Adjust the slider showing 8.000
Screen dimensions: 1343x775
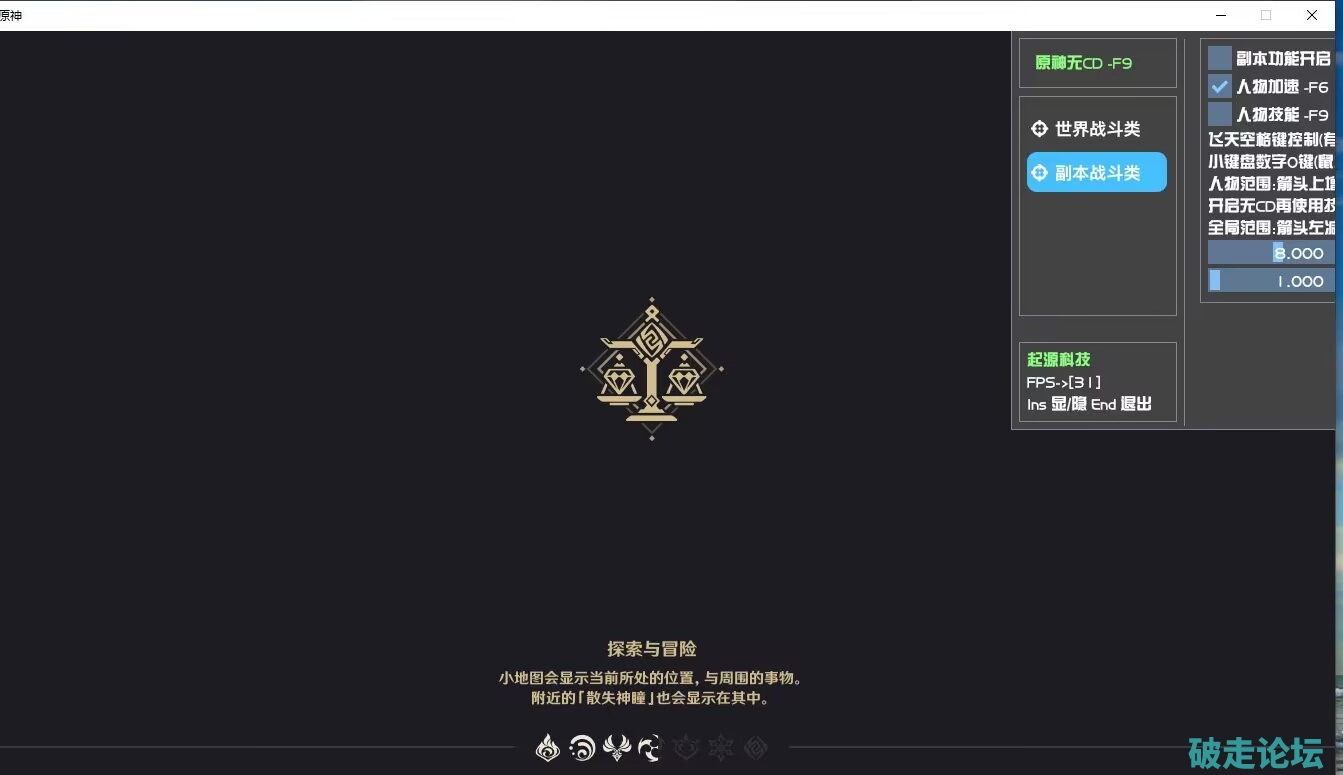point(1271,253)
